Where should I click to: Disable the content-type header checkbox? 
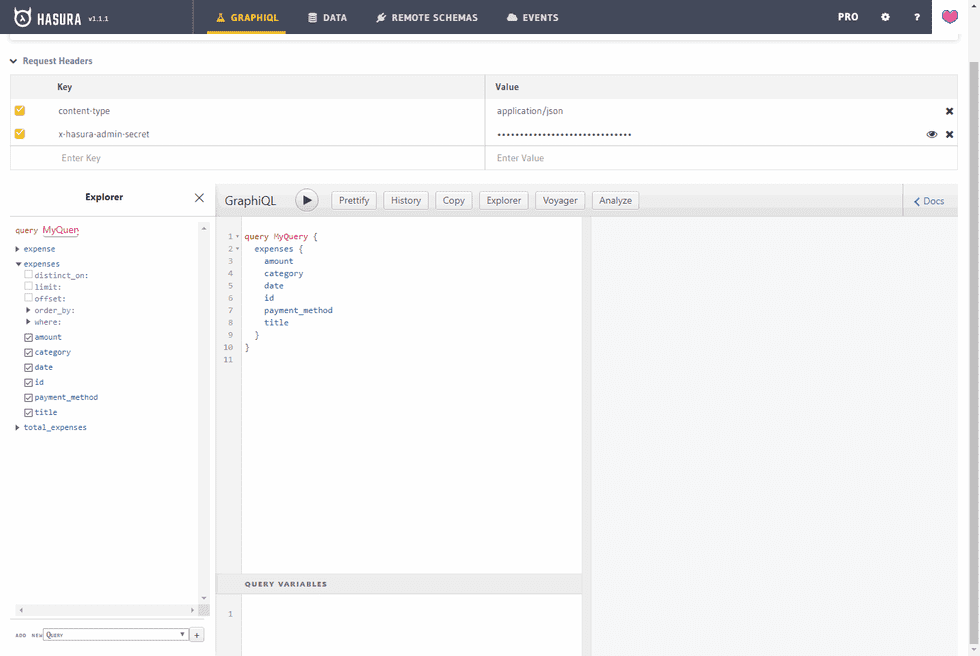coord(20,111)
